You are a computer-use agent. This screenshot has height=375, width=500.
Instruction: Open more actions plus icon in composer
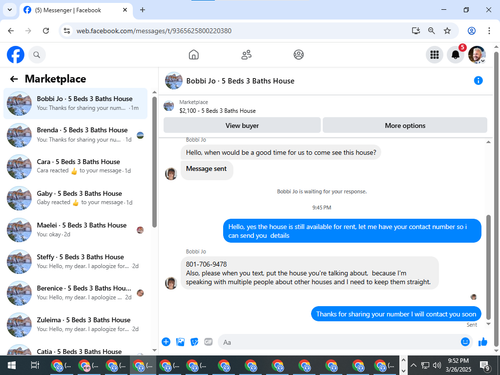point(166,342)
